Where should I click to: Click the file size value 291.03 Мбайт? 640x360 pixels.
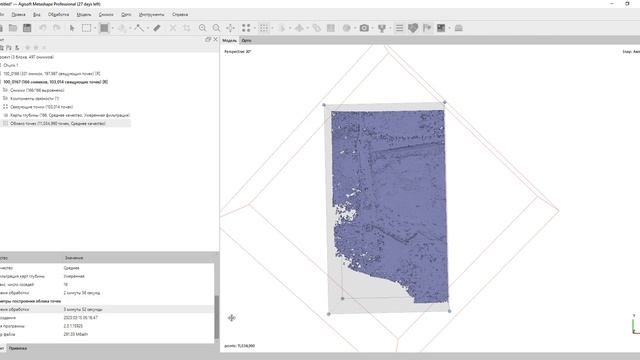76,334
